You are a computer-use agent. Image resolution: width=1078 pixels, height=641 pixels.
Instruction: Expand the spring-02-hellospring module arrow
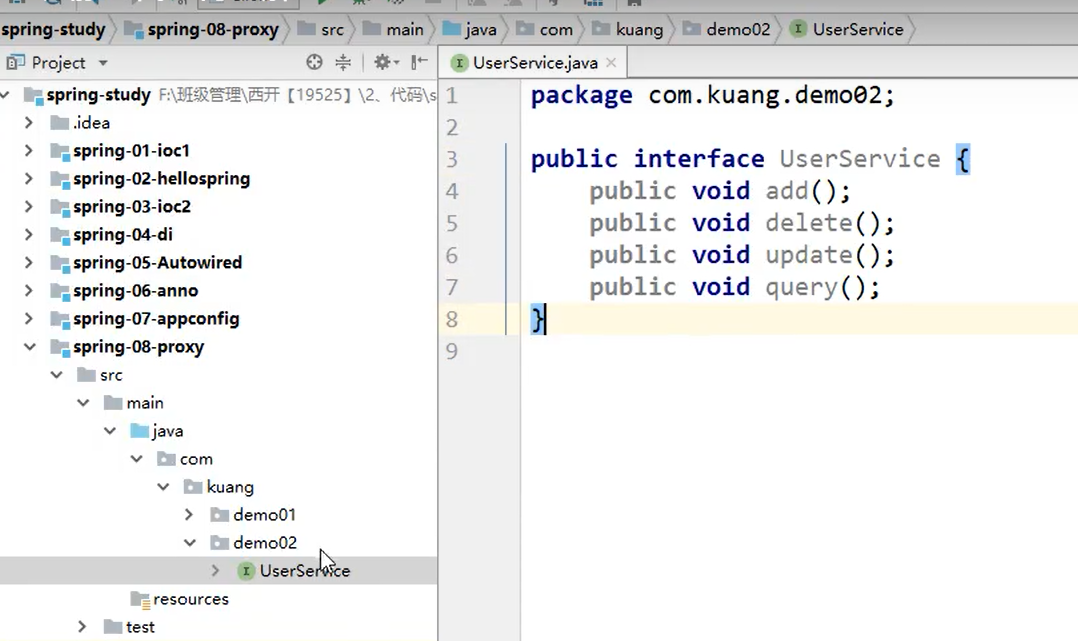29,179
